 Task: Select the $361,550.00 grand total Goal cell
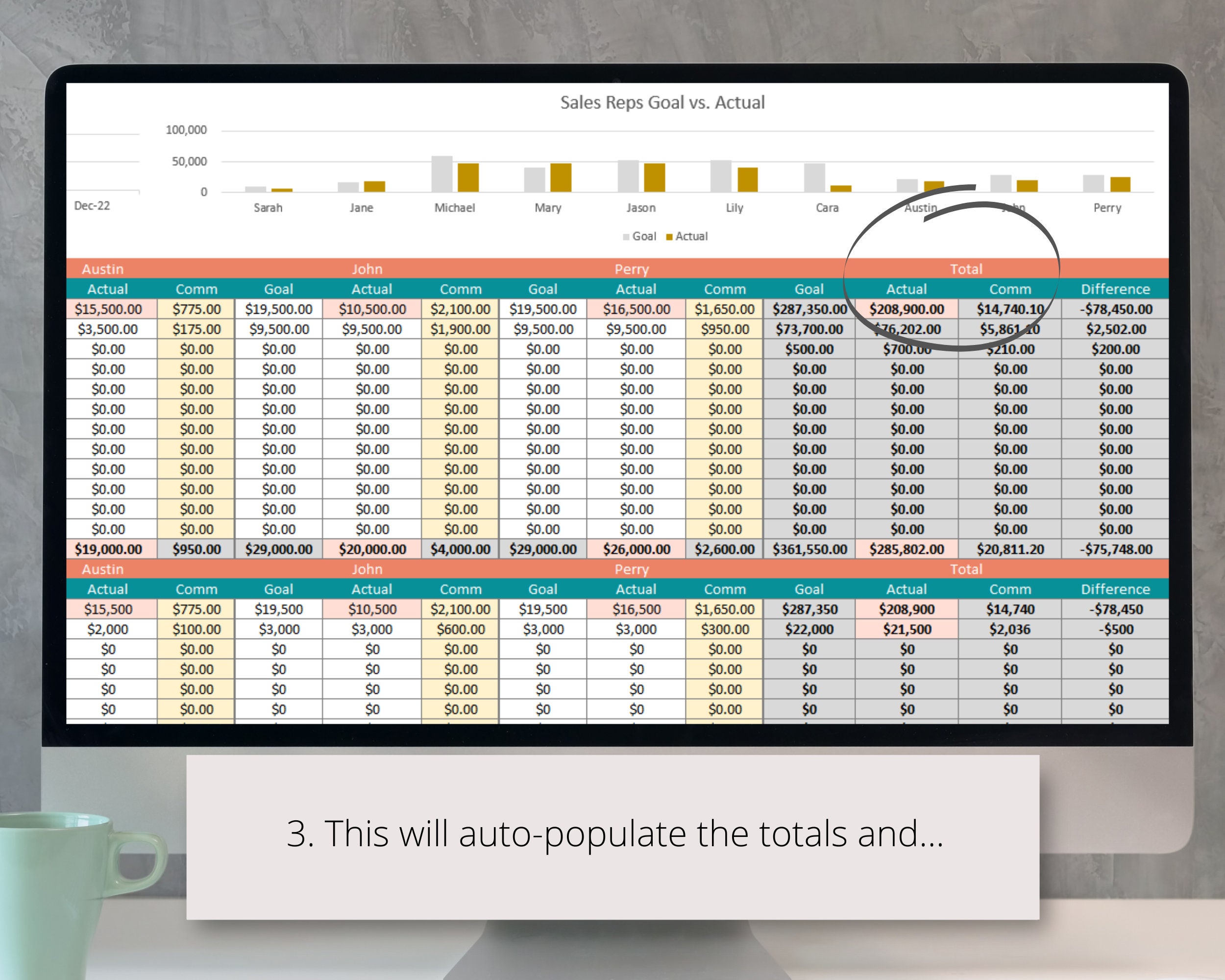click(x=809, y=549)
